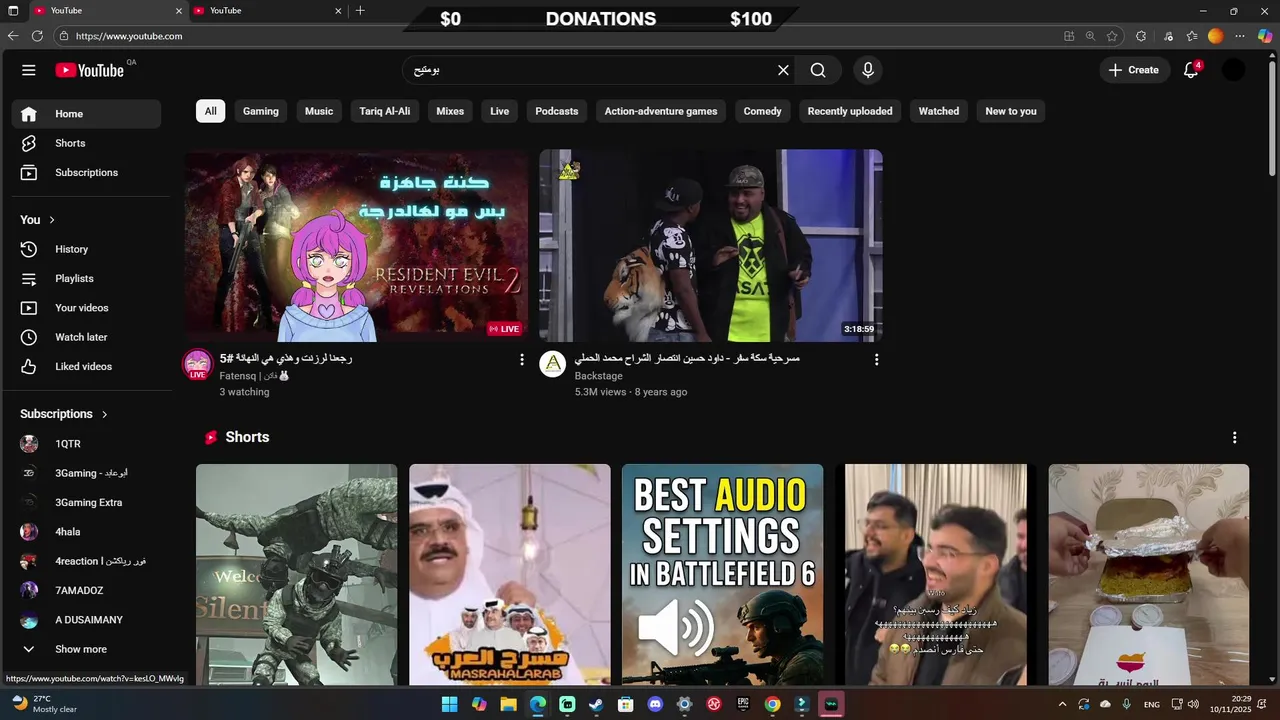Screen dimensions: 1280x720
Task: Select the Mixes filter chip
Action: coord(450,111)
